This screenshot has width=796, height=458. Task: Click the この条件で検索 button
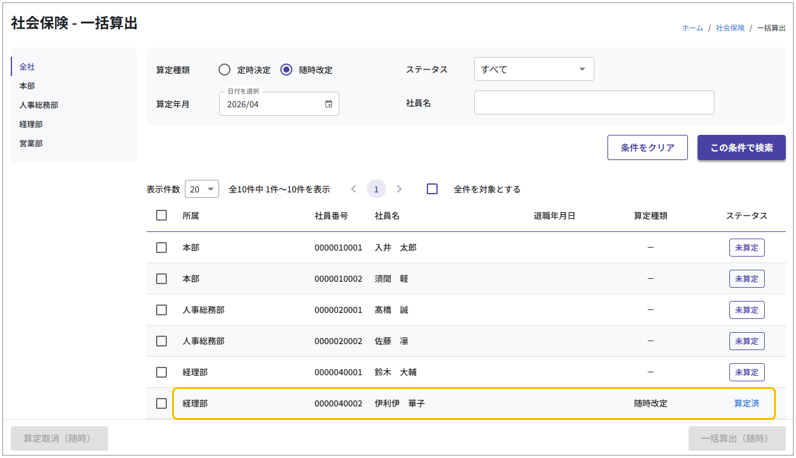[x=741, y=148]
